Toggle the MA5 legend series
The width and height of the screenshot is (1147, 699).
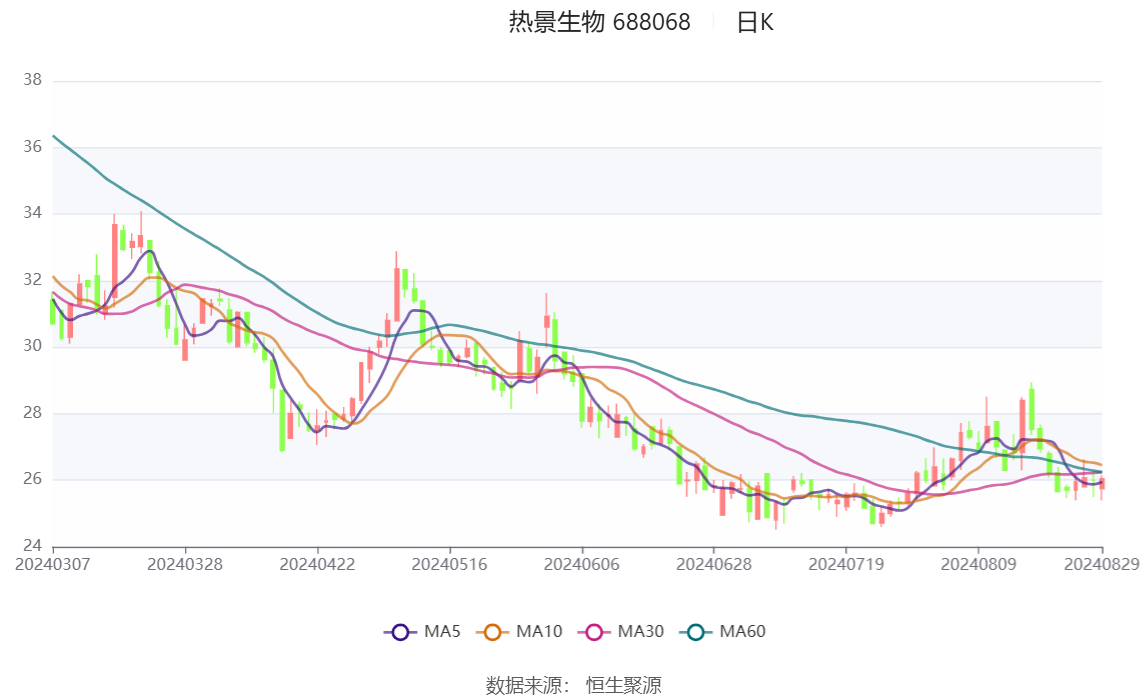422,632
